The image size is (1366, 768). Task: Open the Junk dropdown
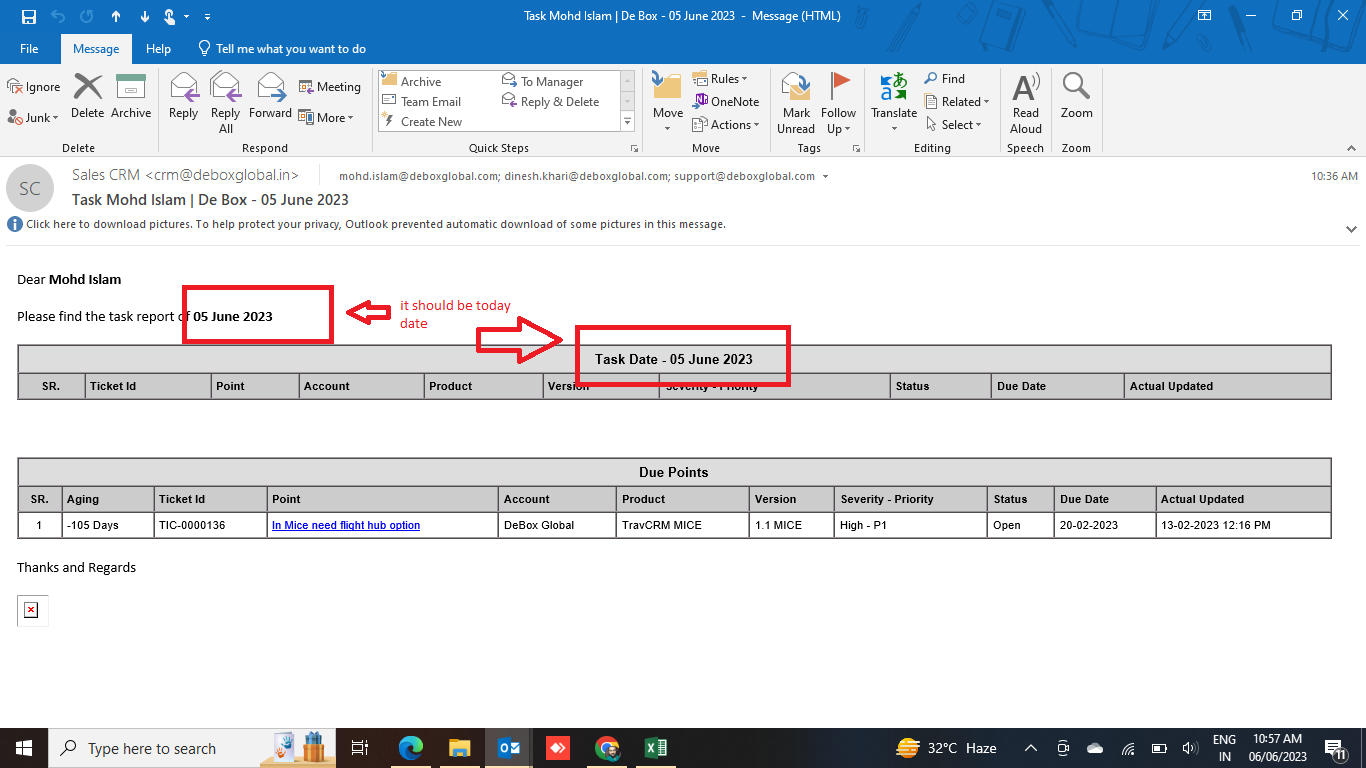[34, 117]
